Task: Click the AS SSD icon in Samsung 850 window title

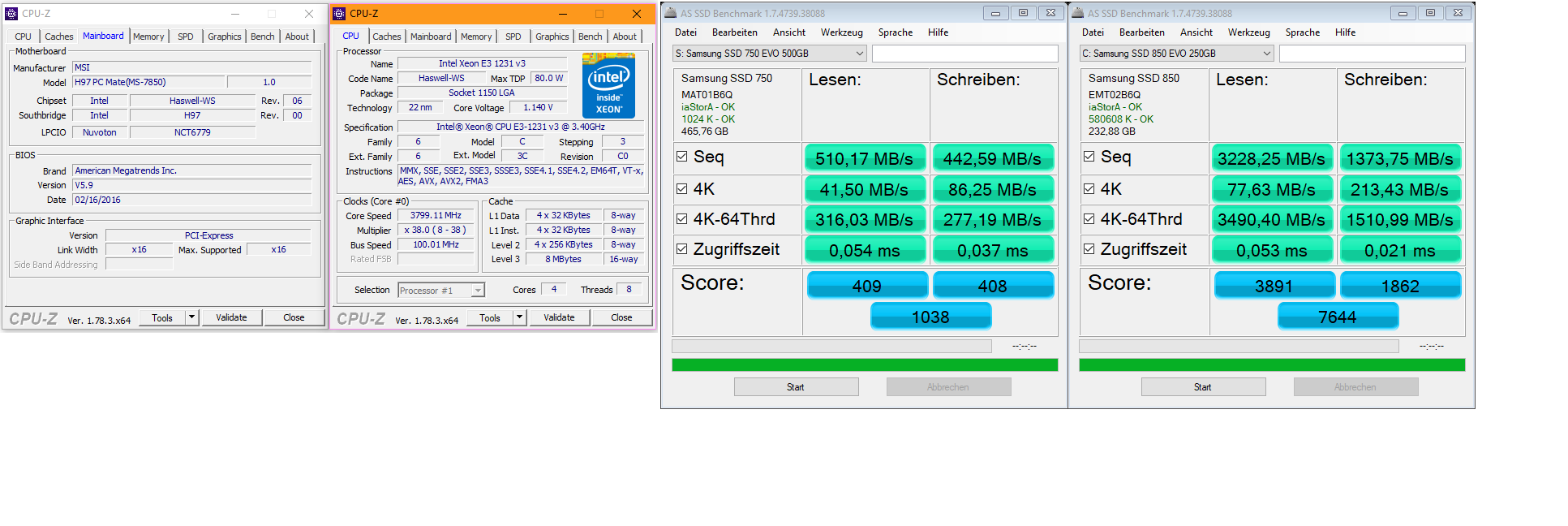Action: (1077, 13)
